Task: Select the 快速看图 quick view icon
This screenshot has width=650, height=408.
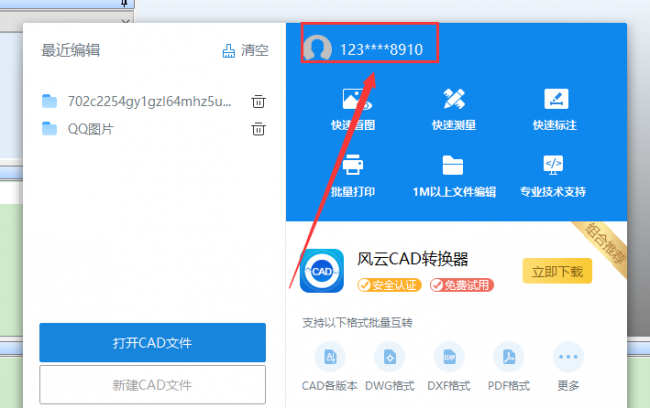Action: coord(355,99)
